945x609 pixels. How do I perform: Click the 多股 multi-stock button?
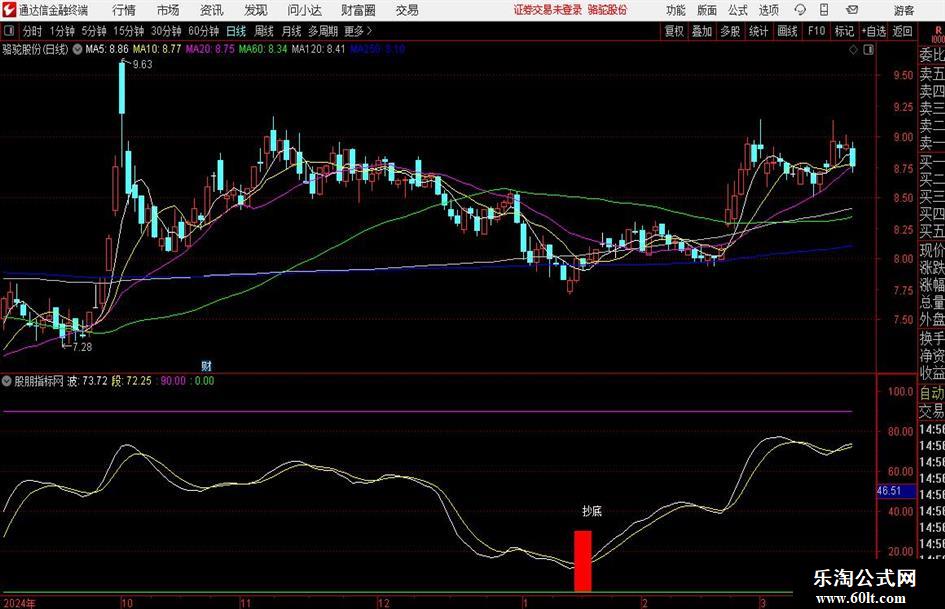click(x=730, y=31)
